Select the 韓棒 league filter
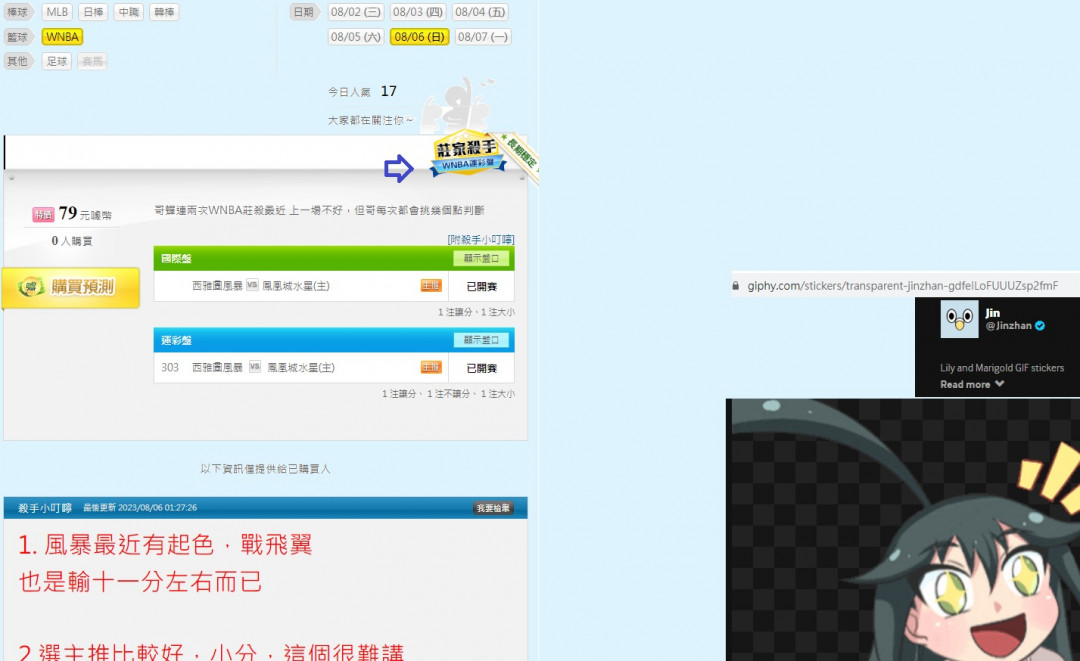Screen dimensions: 1080x661 (164, 12)
